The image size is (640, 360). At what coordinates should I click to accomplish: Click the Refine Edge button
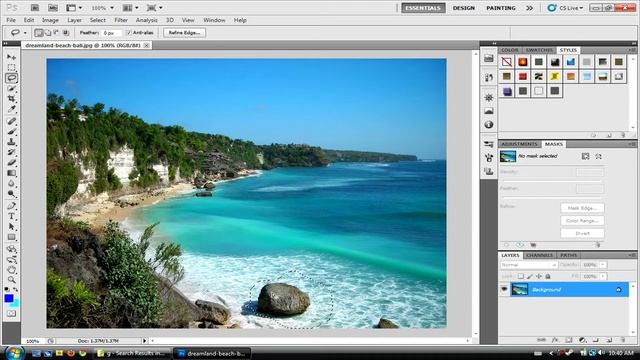(184, 33)
